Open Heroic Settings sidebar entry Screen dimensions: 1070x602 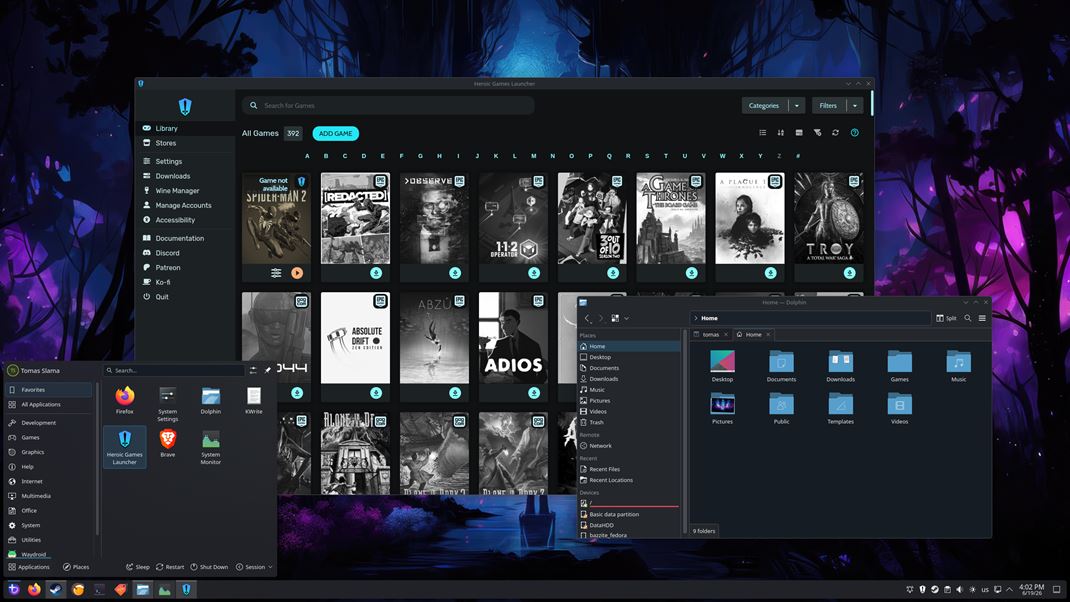(185, 162)
